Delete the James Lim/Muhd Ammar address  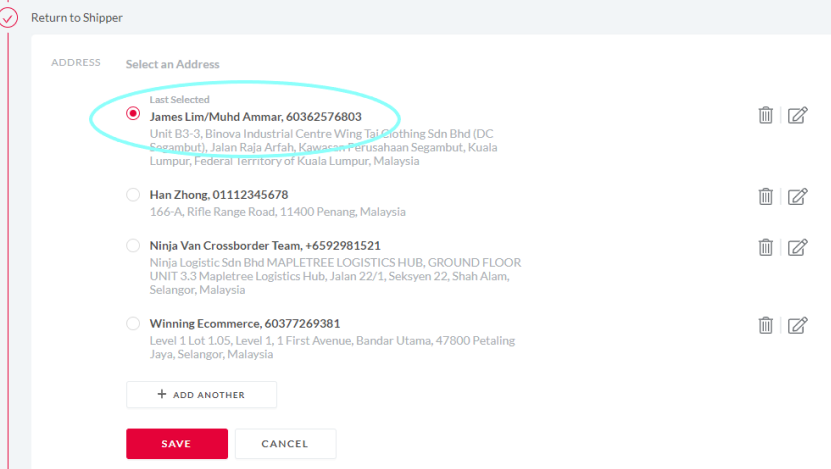pyautogui.click(x=765, y=115)
